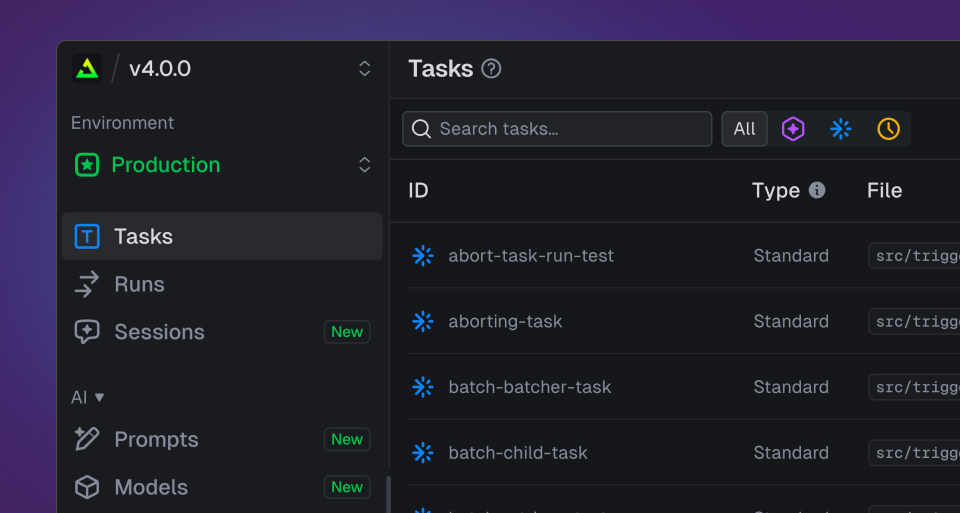Image resolution: width=960 pixels, height=513 pixels.
Task: Click the Runs arrows icon
Action: tap(87, 284)
